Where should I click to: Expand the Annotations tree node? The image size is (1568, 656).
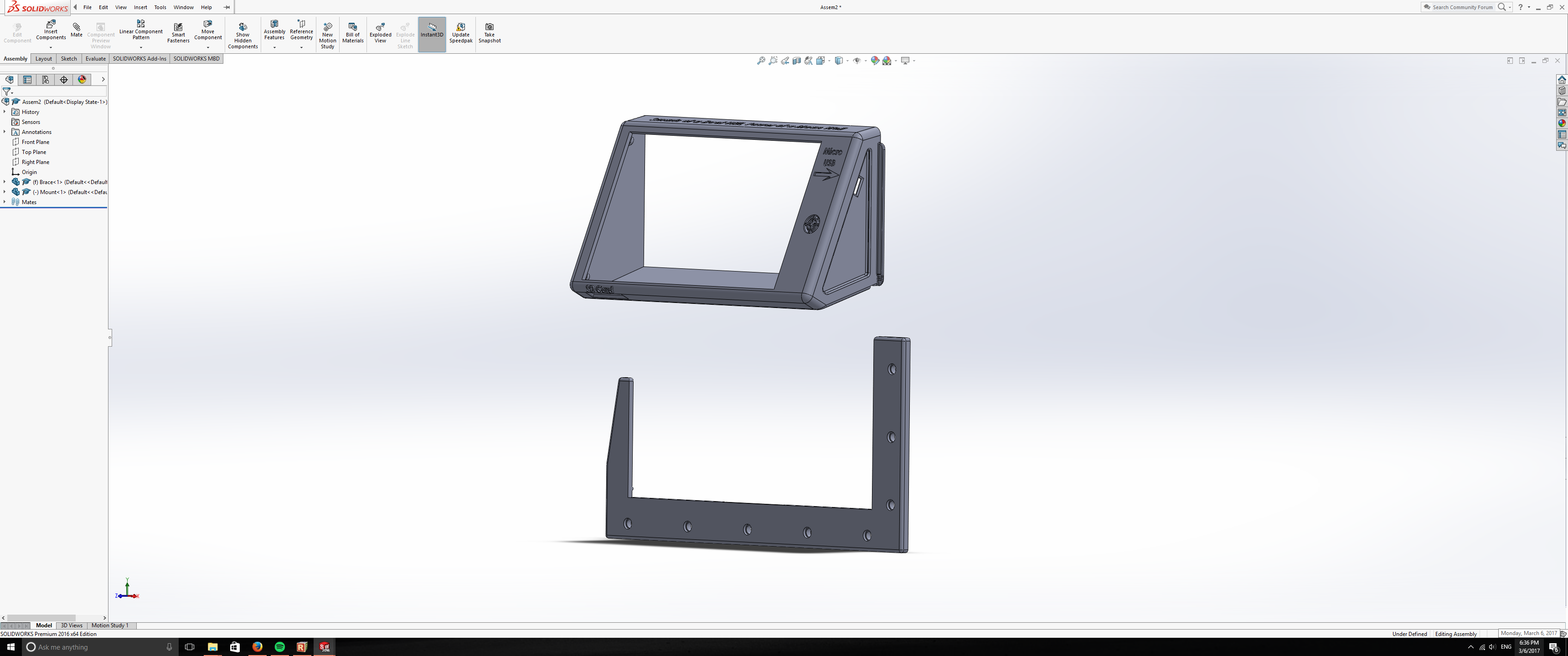4,132
